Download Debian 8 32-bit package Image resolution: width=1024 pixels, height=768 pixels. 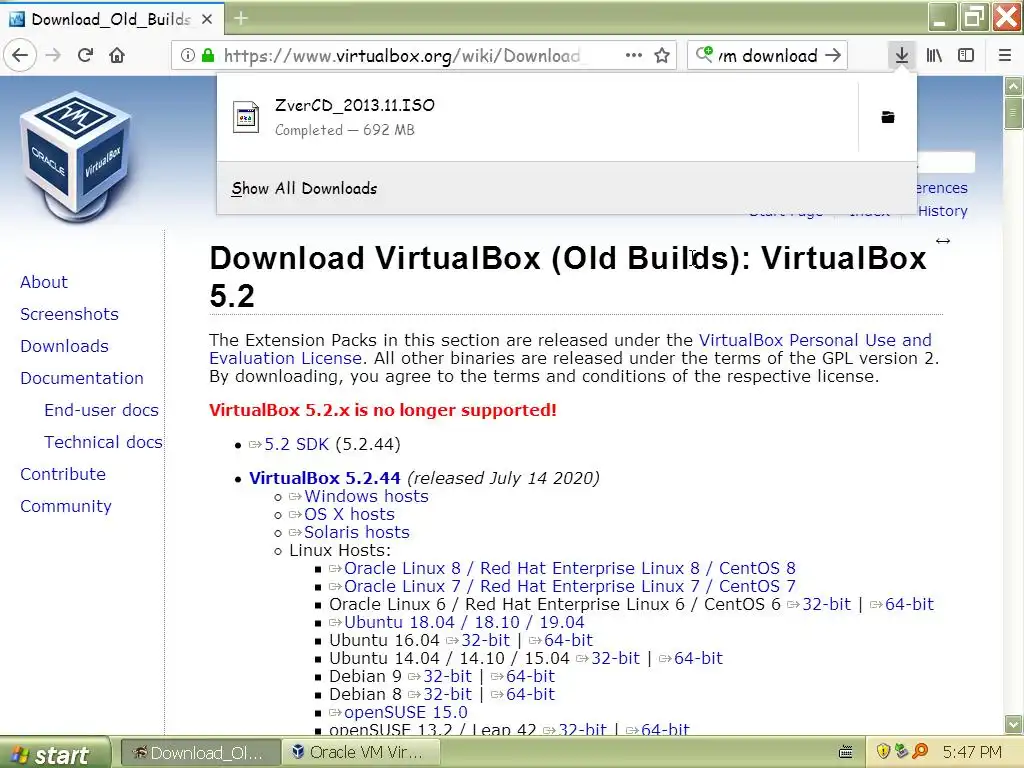[x=447, y=694]
